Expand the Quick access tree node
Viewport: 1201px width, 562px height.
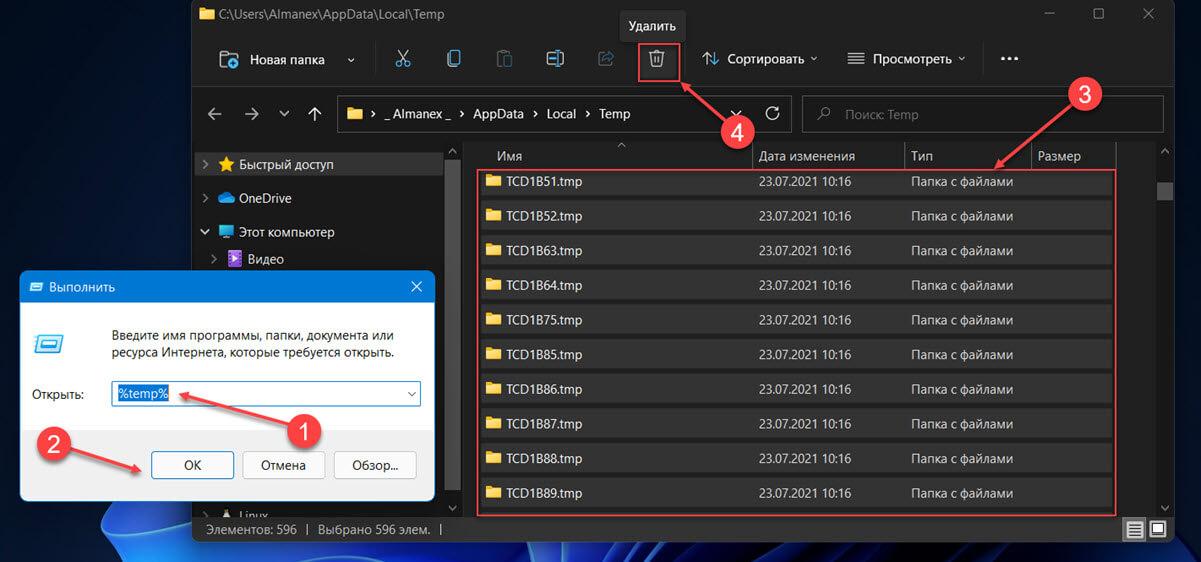(x=205, y=164)
